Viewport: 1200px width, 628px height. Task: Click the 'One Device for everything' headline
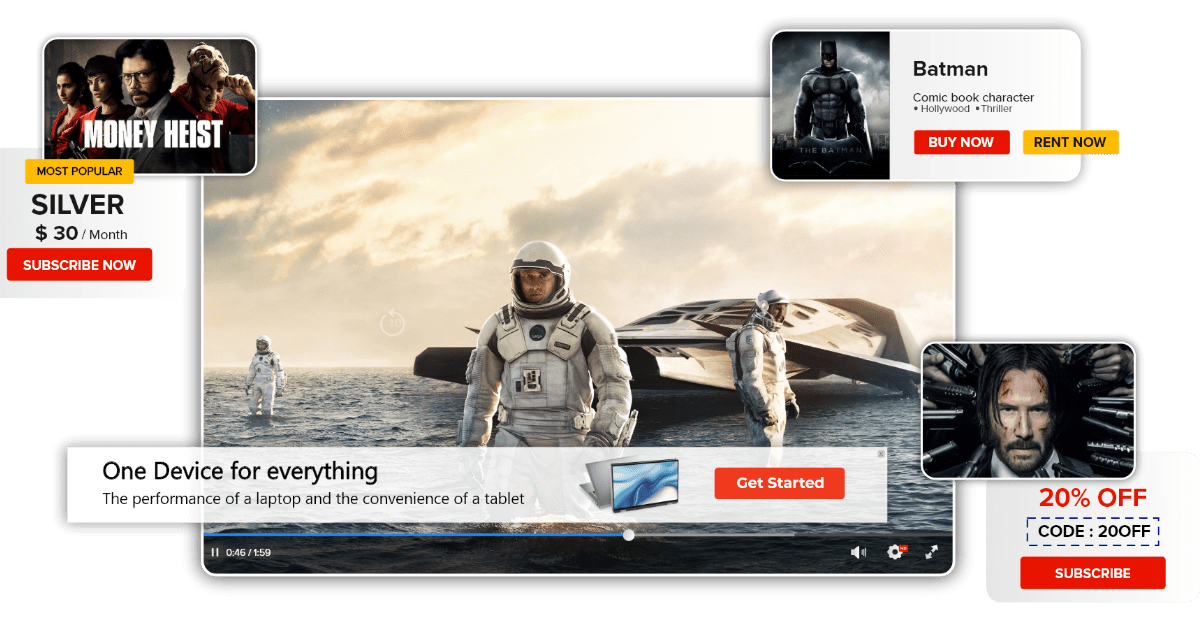click(x=240, y=471)
